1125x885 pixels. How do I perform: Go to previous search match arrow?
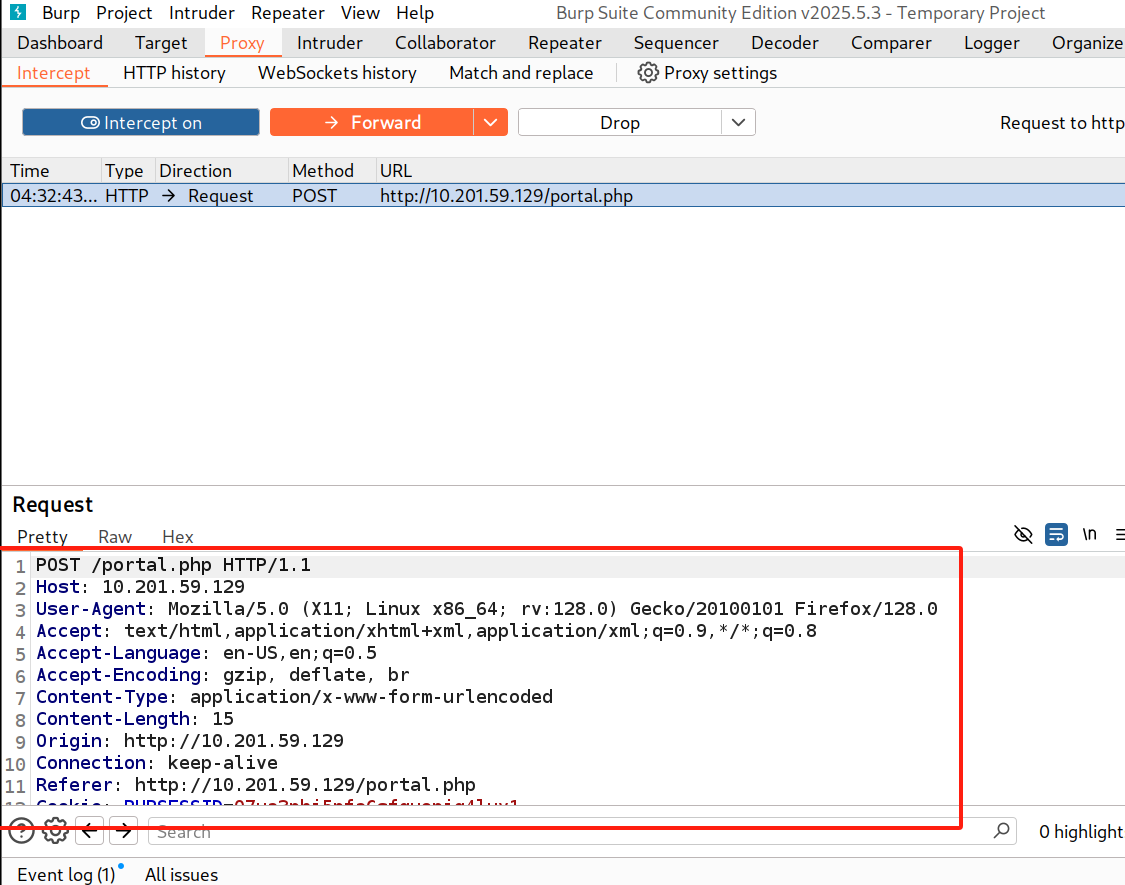[x=90, y=831]
